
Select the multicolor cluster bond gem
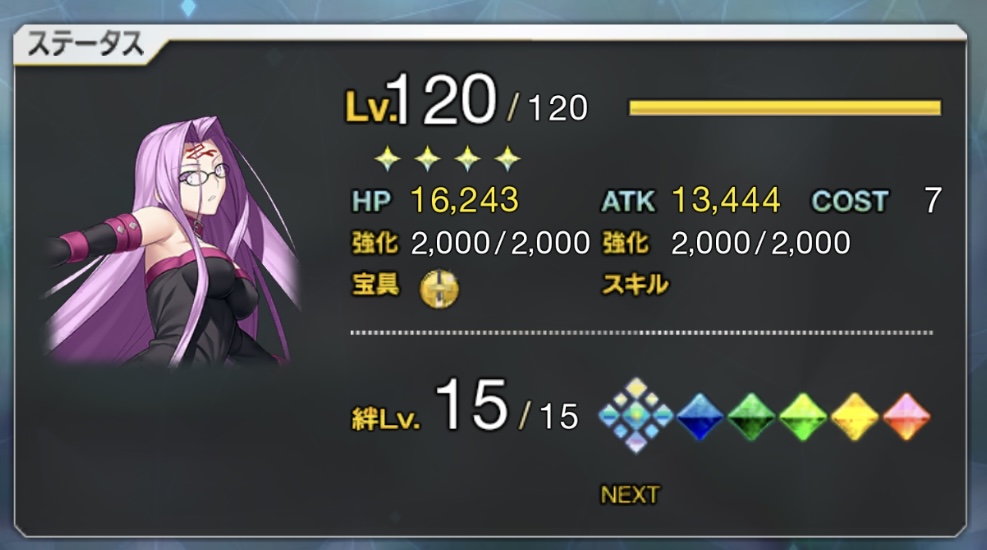pos(636,415)
